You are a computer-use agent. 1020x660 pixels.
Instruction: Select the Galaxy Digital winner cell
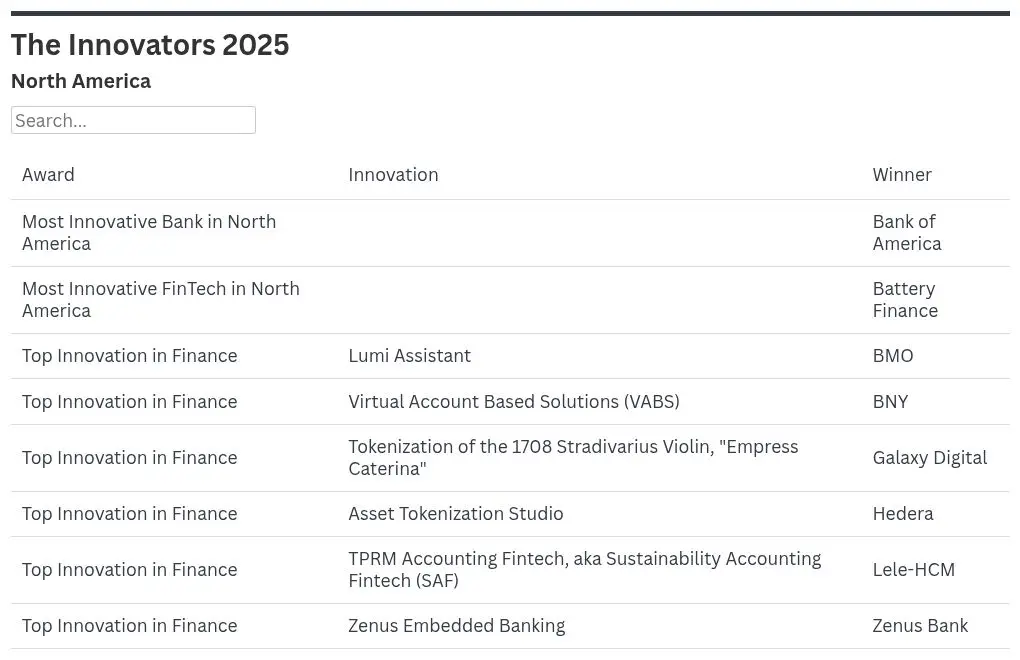(929, 458)
